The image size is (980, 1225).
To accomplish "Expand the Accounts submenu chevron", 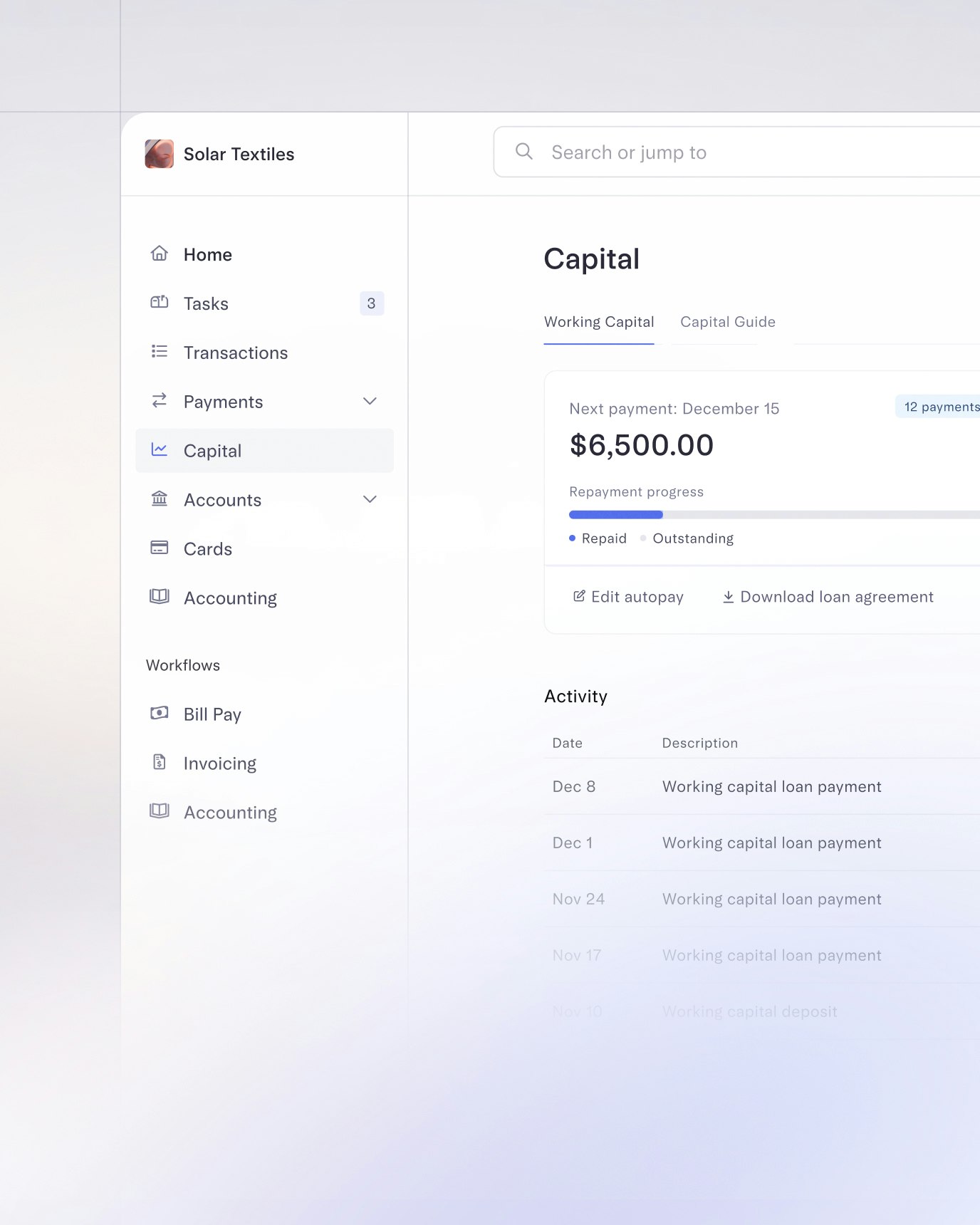I will pyautogui.click(x=370, y=499).
